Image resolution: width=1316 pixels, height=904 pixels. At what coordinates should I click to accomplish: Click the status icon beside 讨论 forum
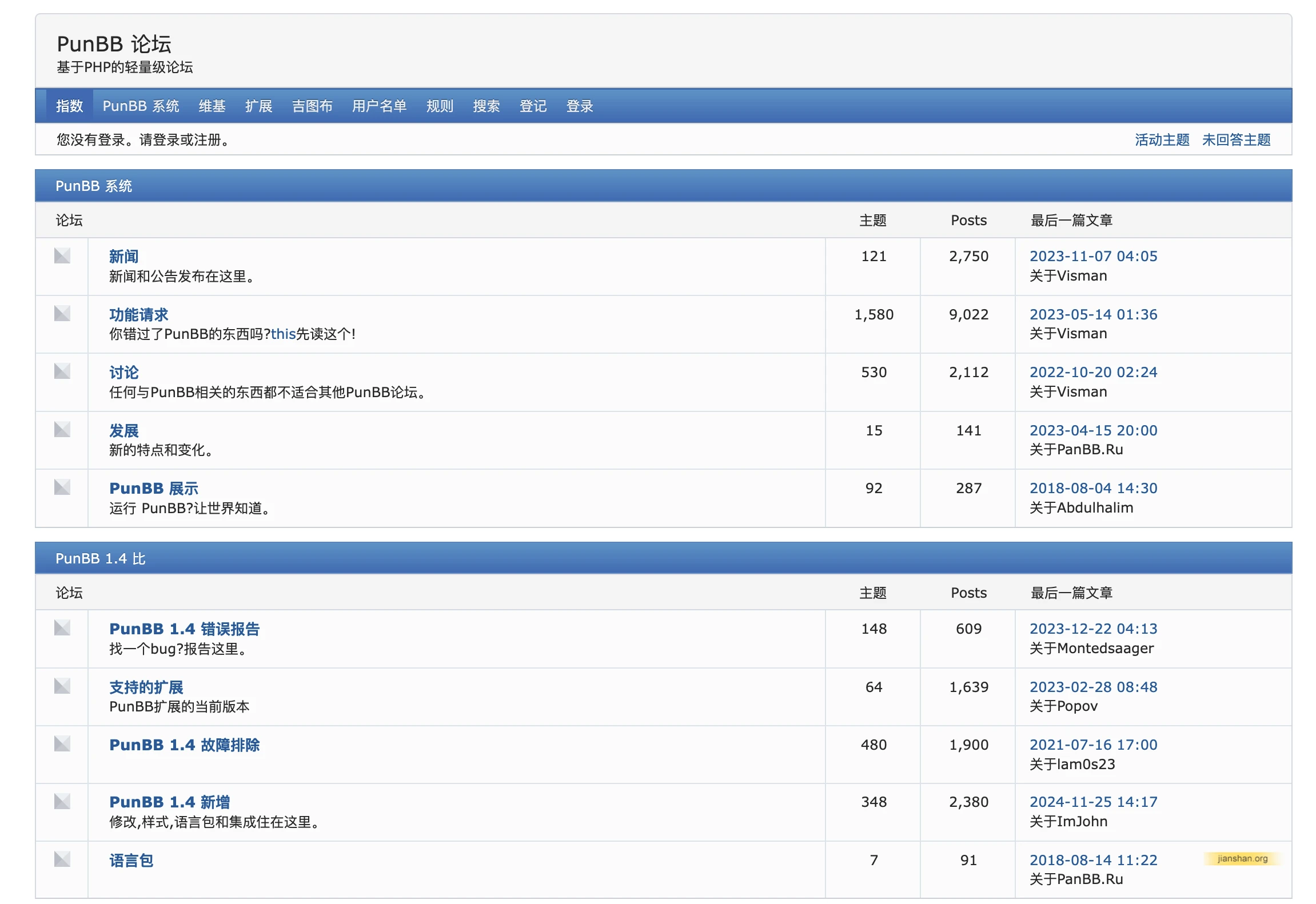coord(62,371)
